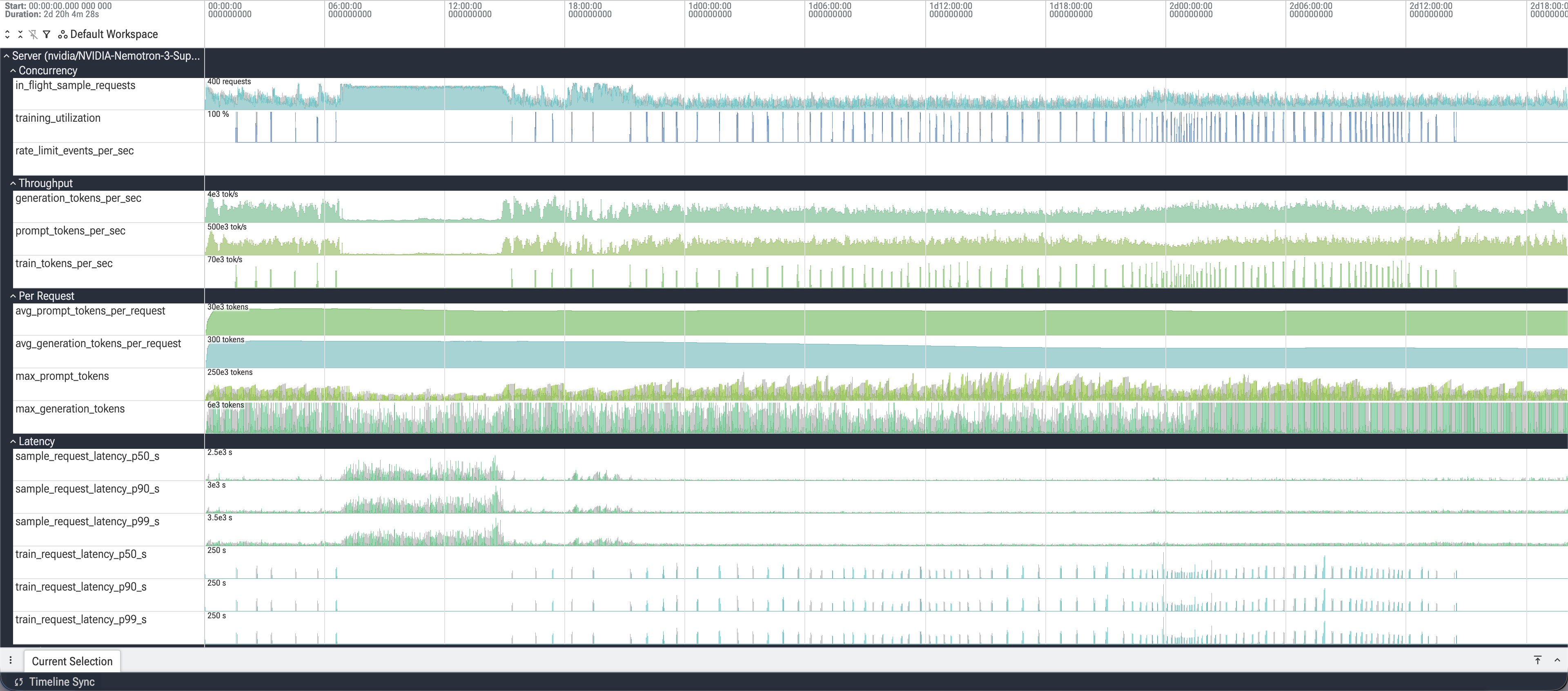Viewport: 1568px width, 691px height.
Task: Select the generation_tokens_per_sec track
Action: (x=78, y=198)
